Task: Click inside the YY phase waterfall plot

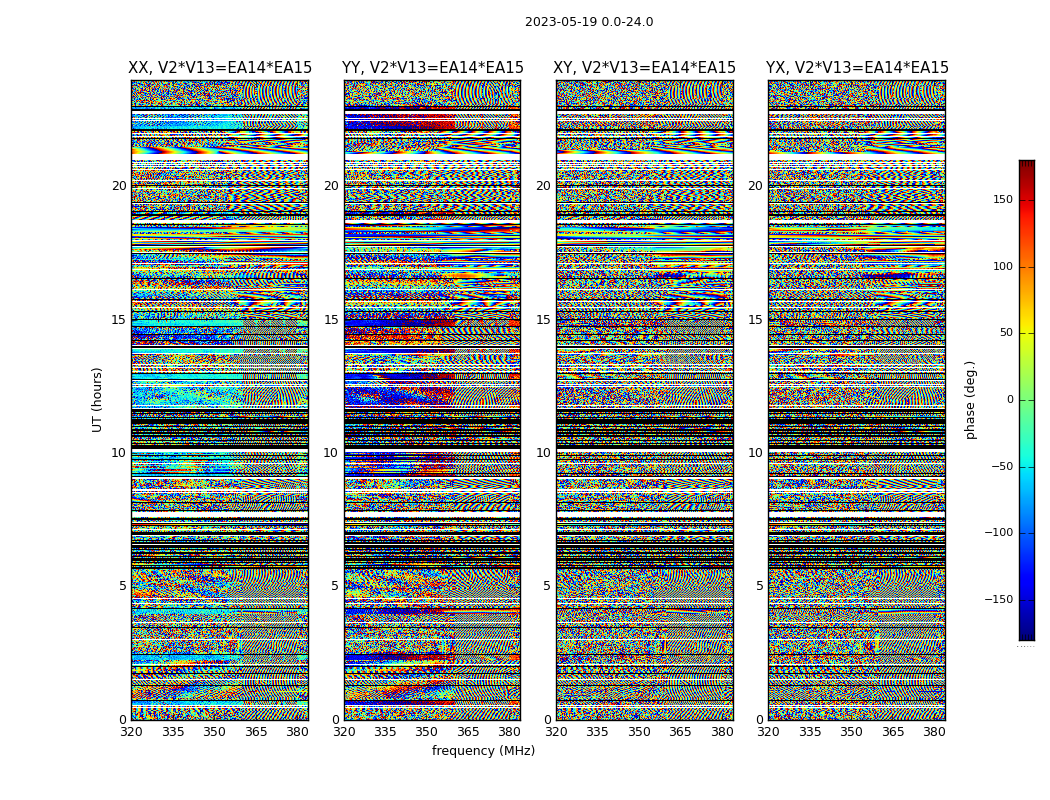Action: coord(433,400)
